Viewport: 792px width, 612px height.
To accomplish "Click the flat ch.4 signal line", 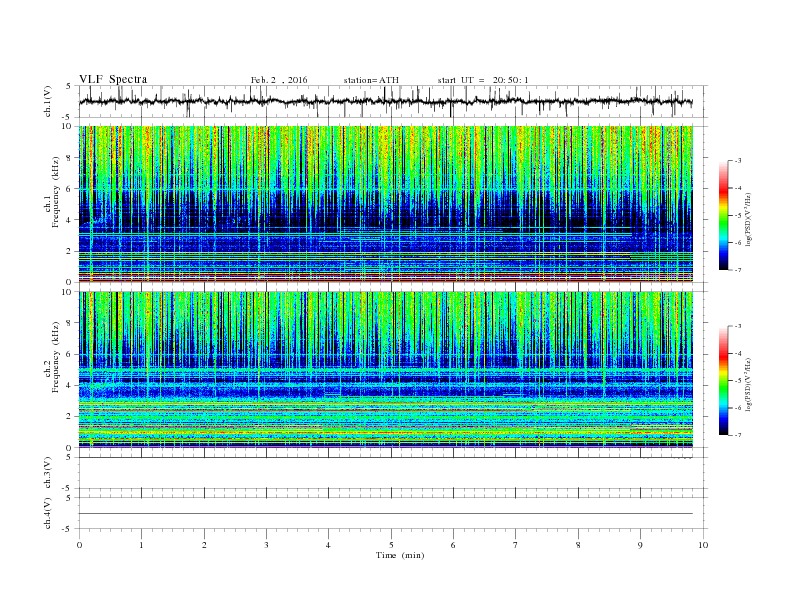I will [x=385, y=514].
